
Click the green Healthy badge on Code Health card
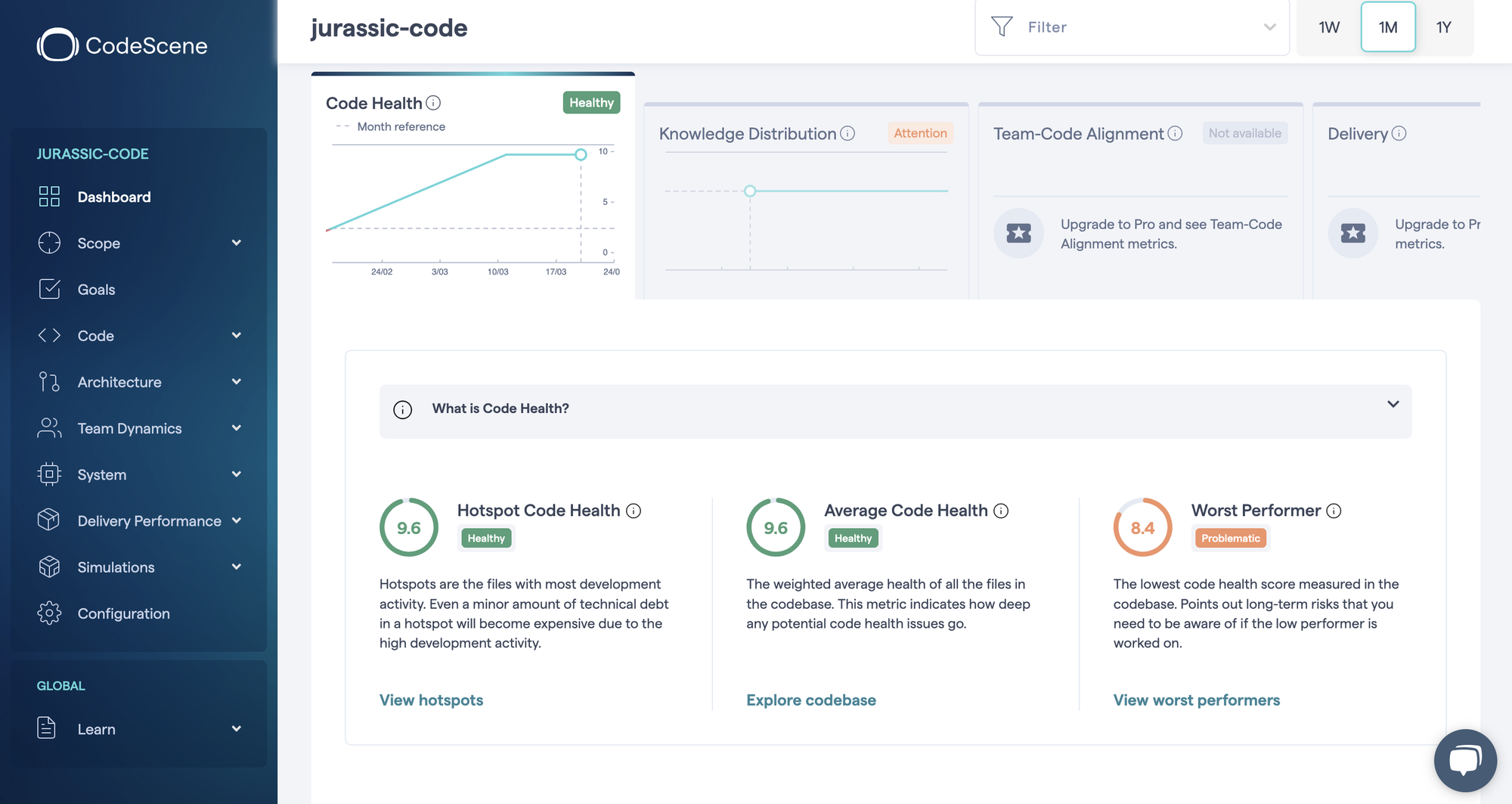[591, 102]
